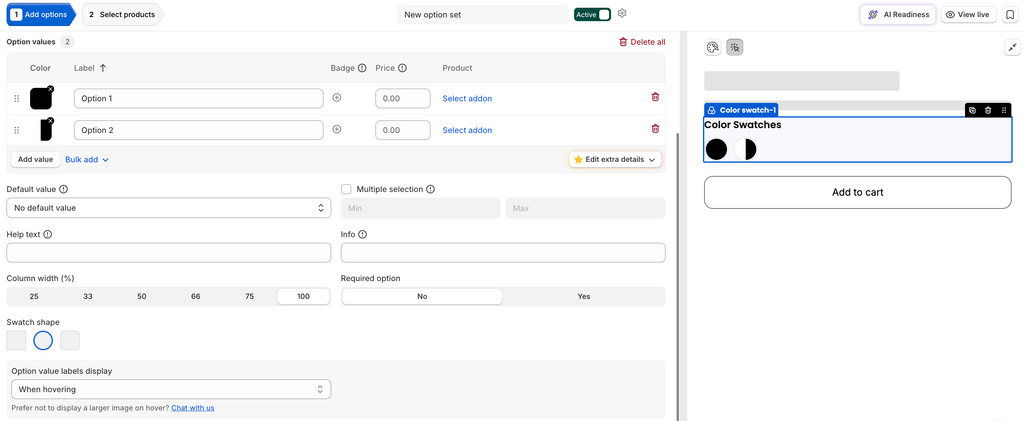1024x421 pixels.
Task: Open Option value labels display dropdown
Action: pyautogui.click(x=171, y=390)
